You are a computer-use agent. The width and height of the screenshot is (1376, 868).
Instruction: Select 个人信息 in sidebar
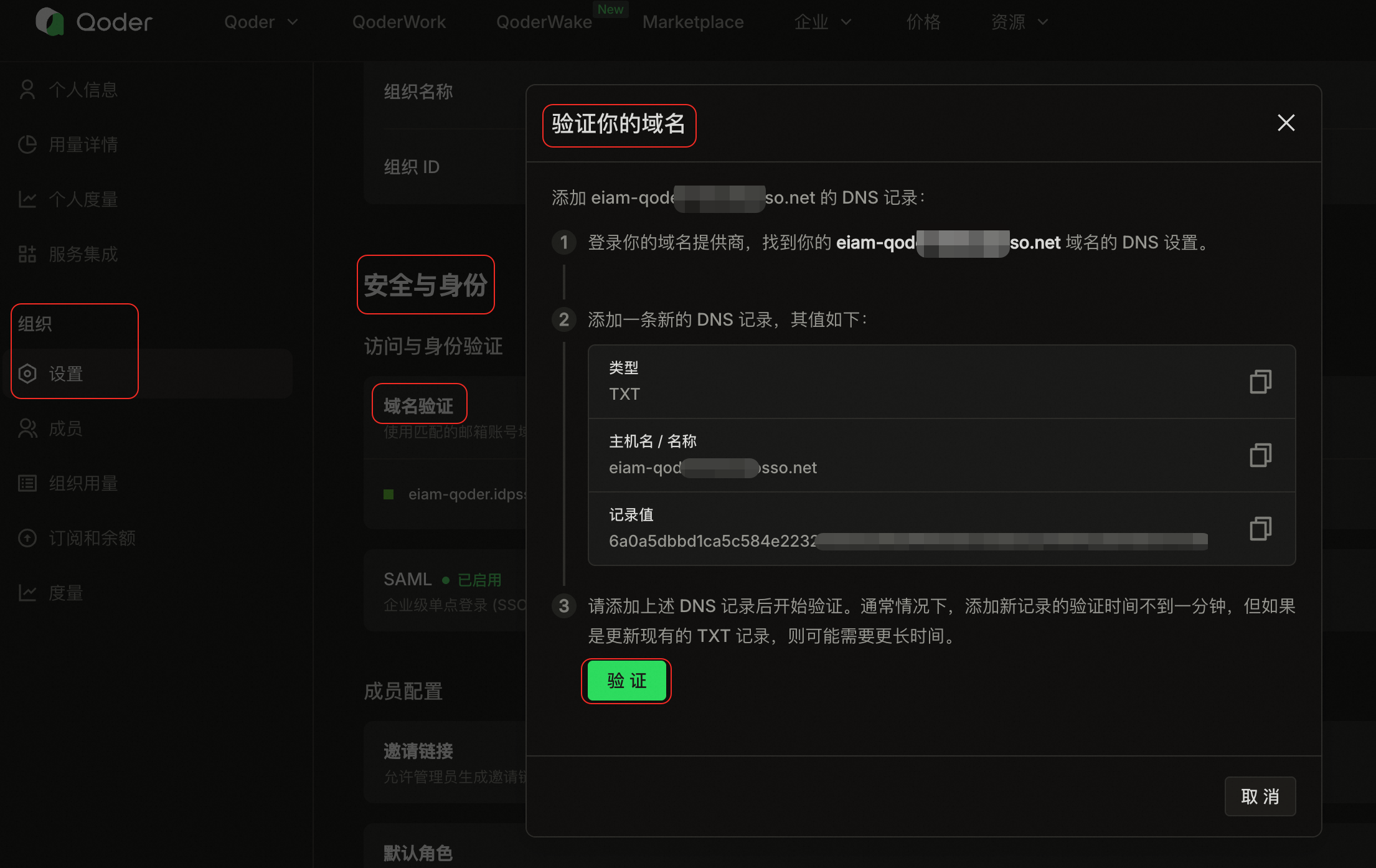pos(83,90)
